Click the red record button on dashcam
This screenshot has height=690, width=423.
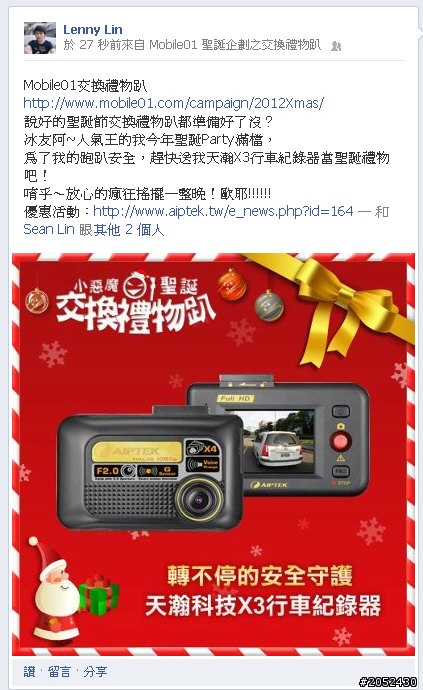(x=340, y=440)
